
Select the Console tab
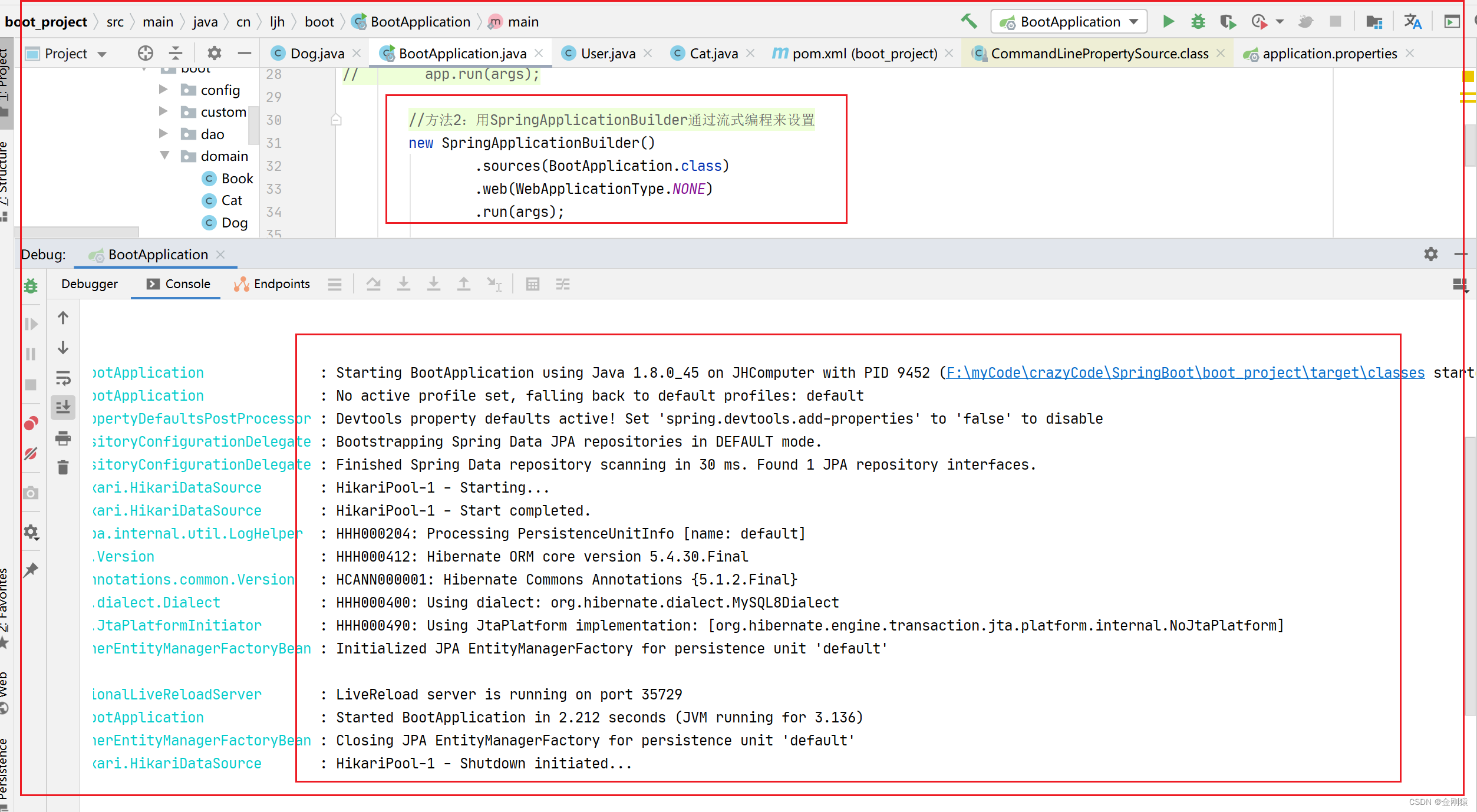pyautogui.click(x=178, y=284)
